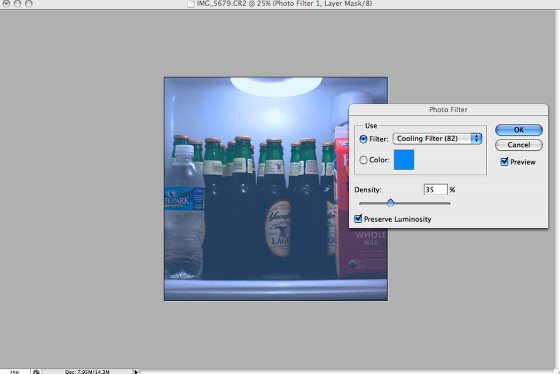Click the Doc size readout in status bar
This screenshot has height=374, width=560.
pos(87,371)
